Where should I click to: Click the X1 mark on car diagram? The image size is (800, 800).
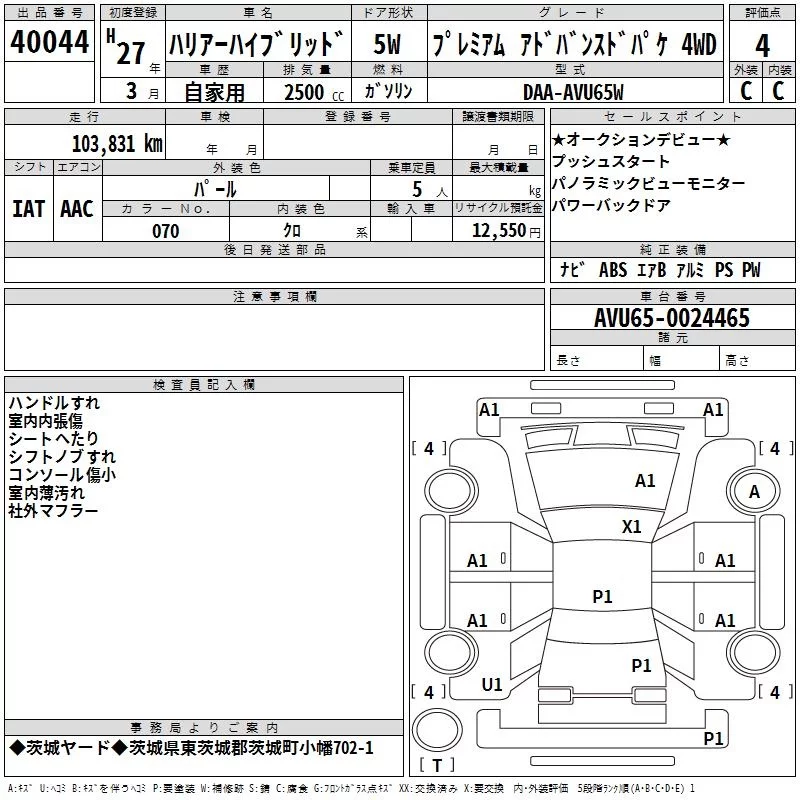click(631, 527)
